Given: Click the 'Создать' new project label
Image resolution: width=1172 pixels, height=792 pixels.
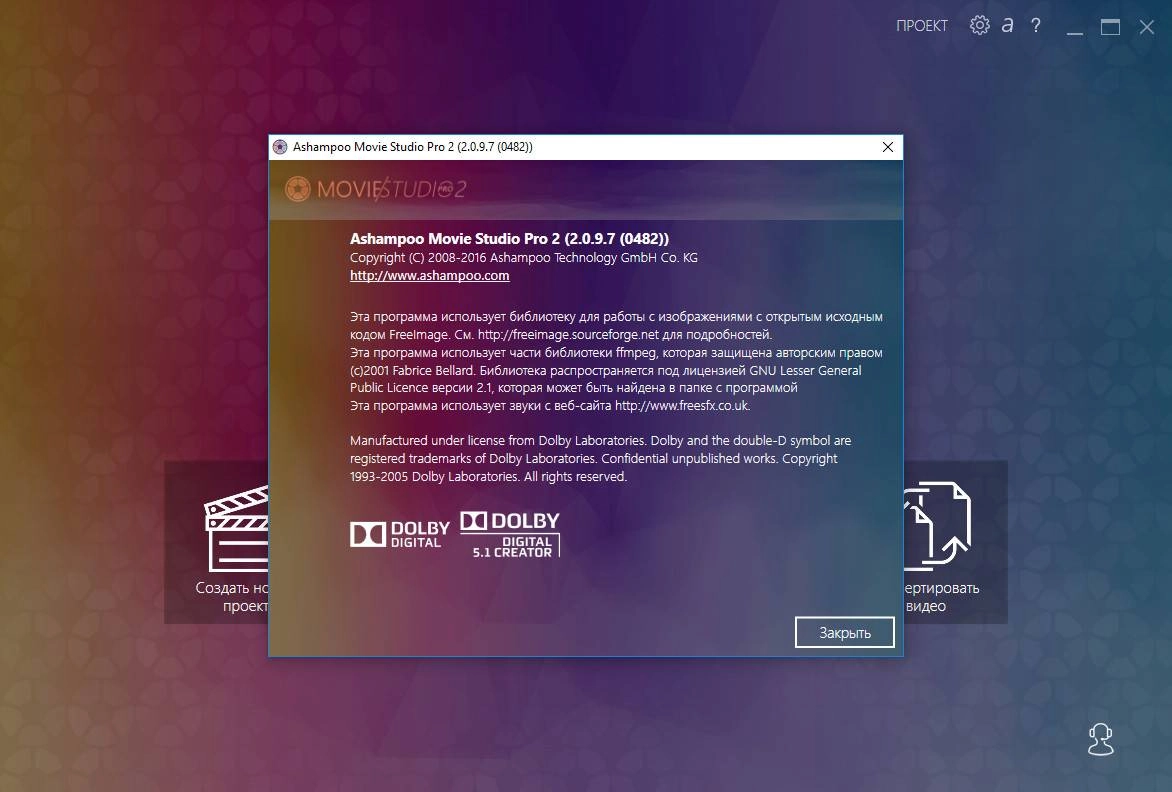Looking at the screenshot, I should pyautogui.click(x=232, y=588).
